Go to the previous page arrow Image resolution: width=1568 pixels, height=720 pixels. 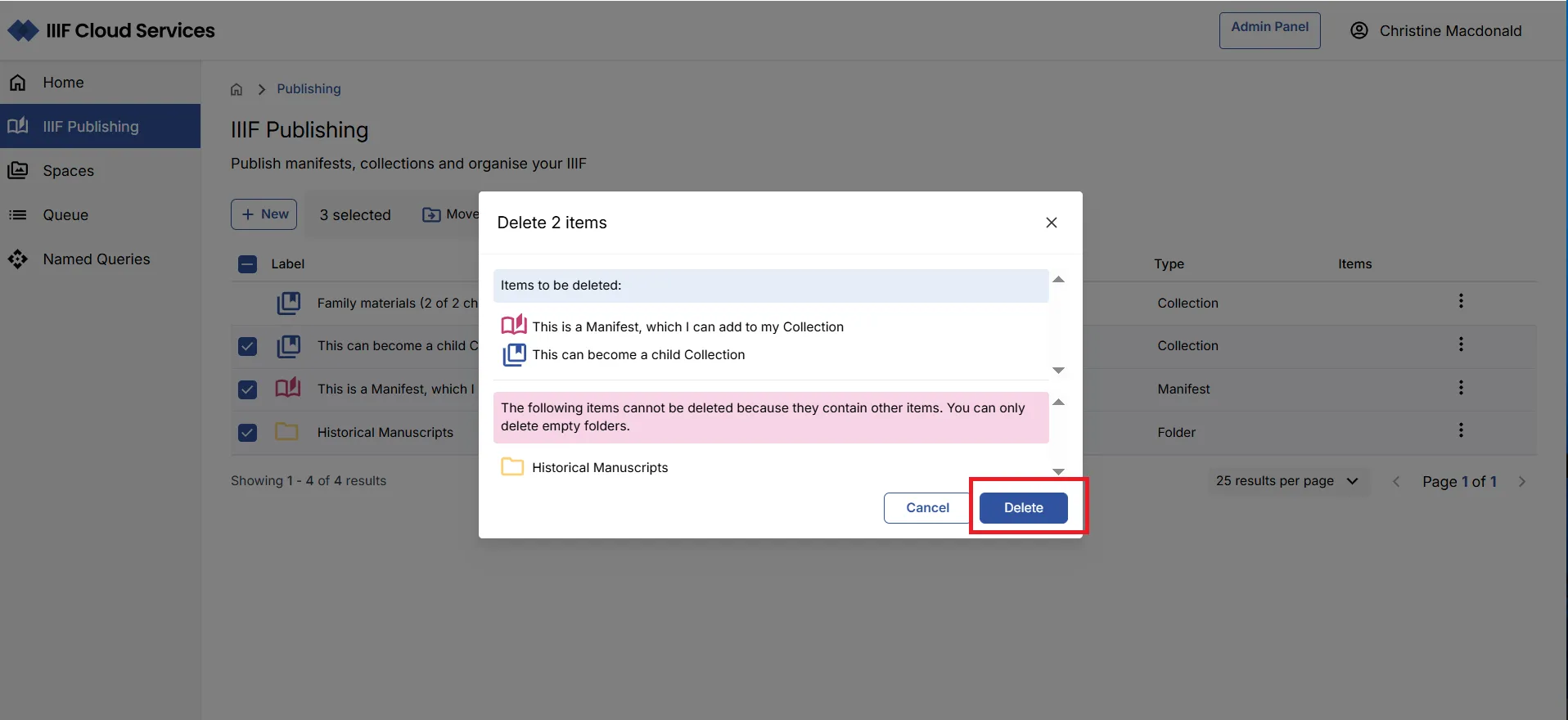pyautogui.click(x=1396, y=482)
